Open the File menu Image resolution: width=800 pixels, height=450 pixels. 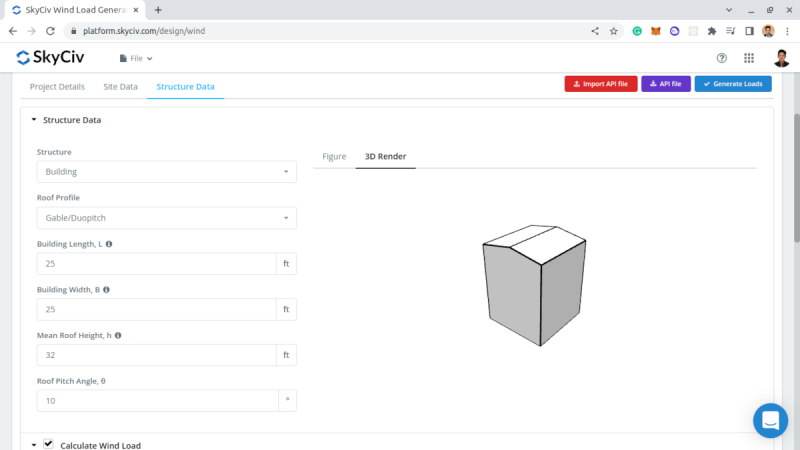[x=136, y=59]
